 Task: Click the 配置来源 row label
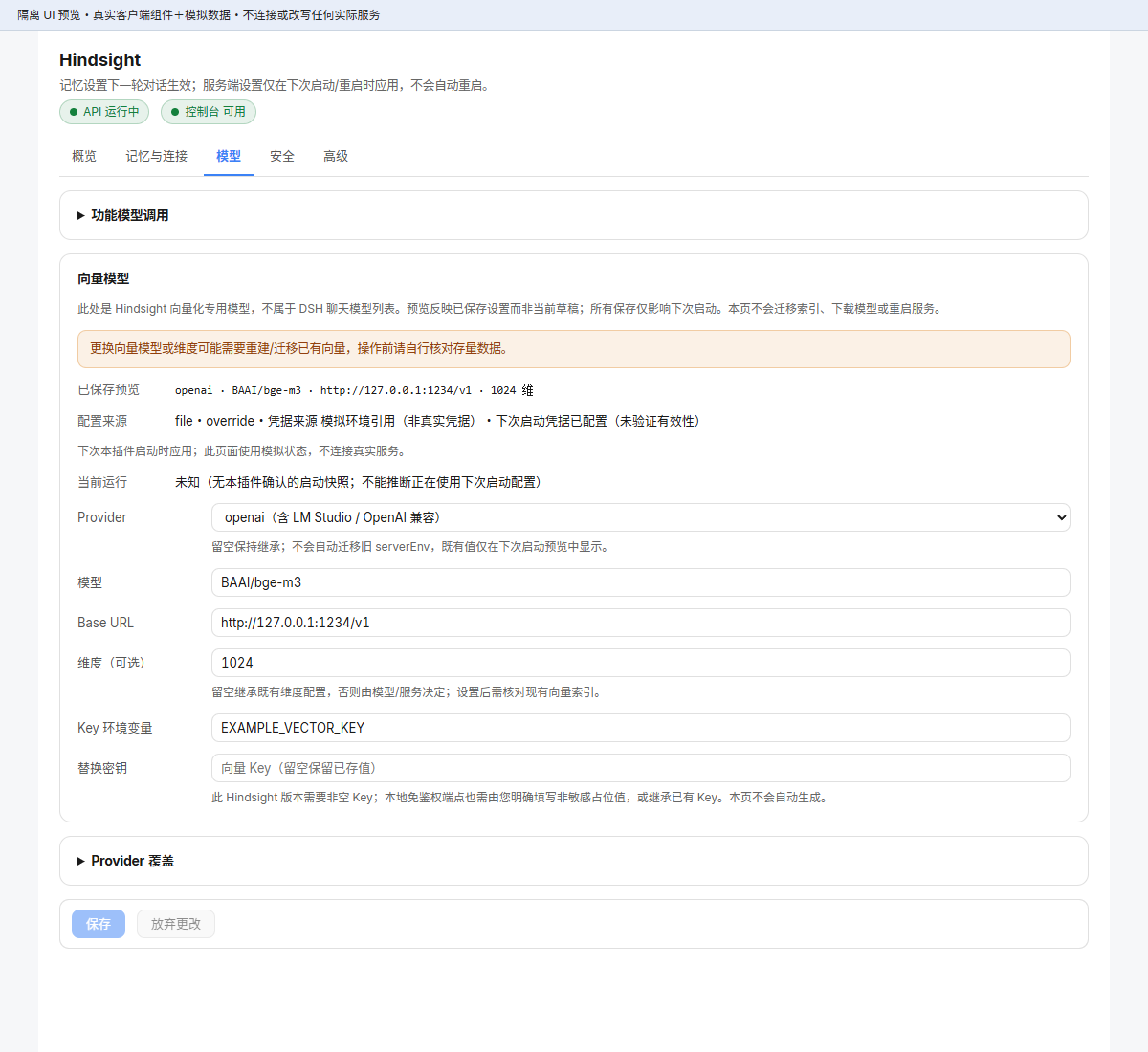tap(102, 421)
